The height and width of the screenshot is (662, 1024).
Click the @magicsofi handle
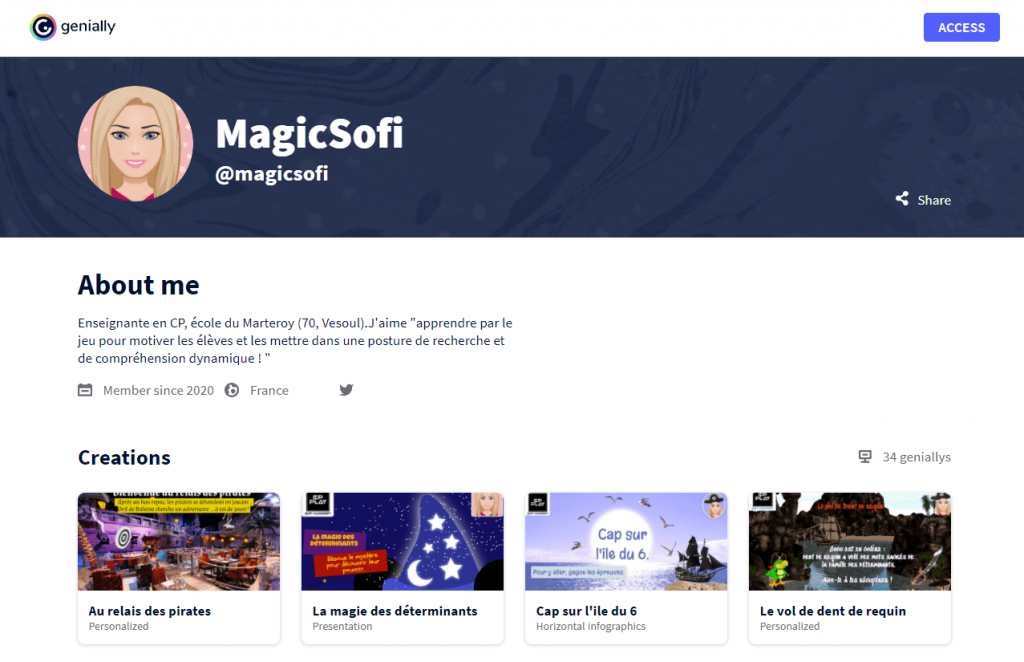click(x=272, y=174)
